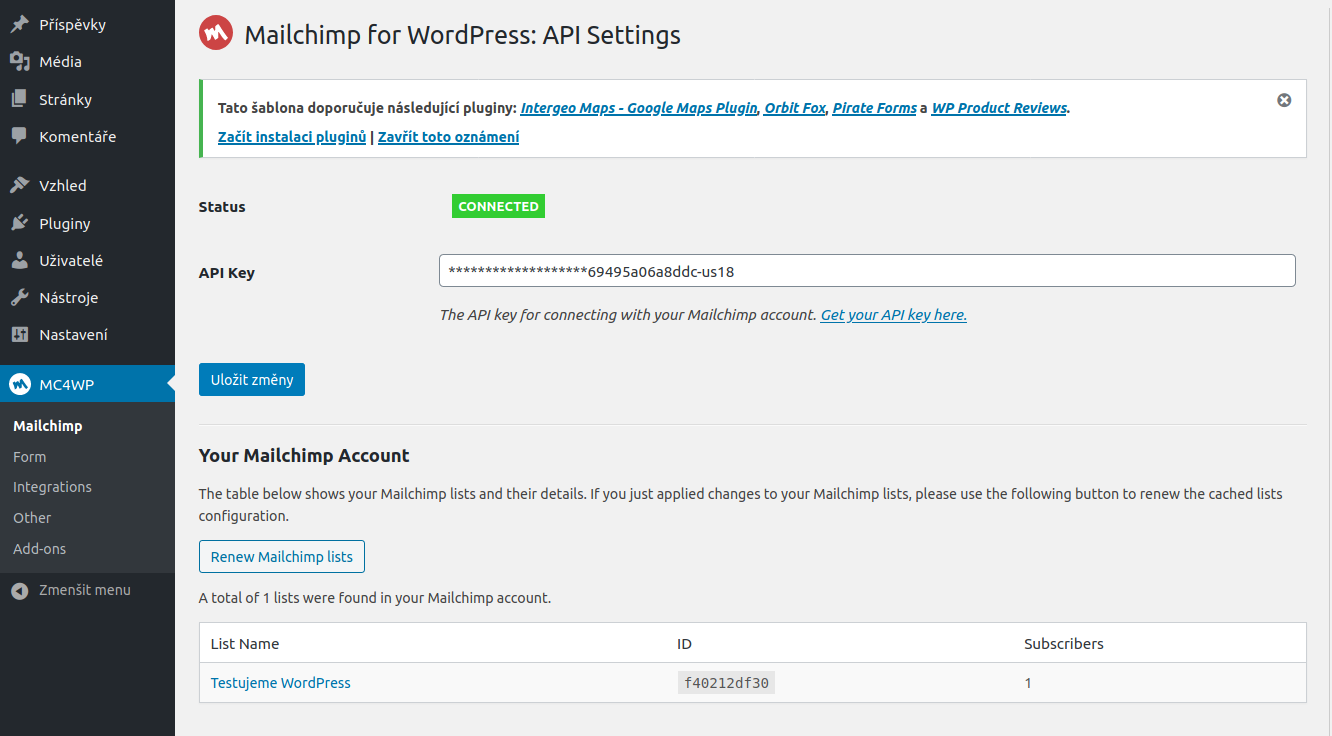Open the Get your API key here link

click(893, 315)
